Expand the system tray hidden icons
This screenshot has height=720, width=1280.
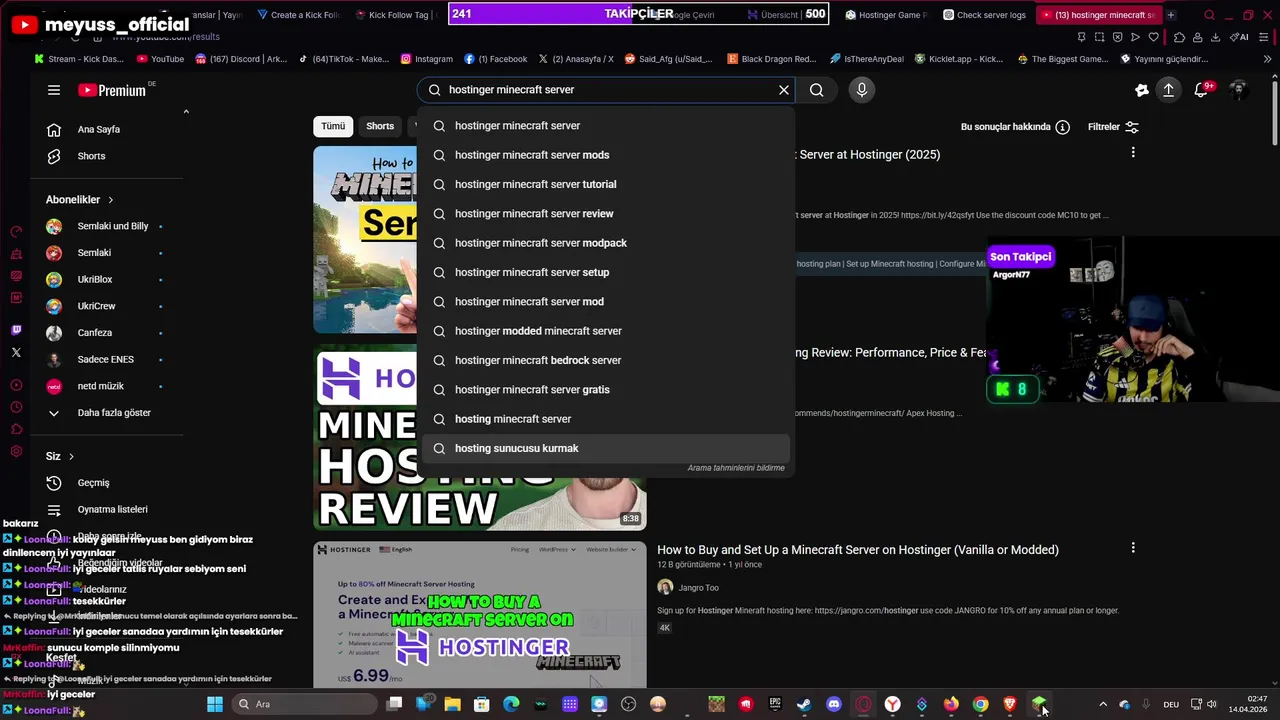1103,704
